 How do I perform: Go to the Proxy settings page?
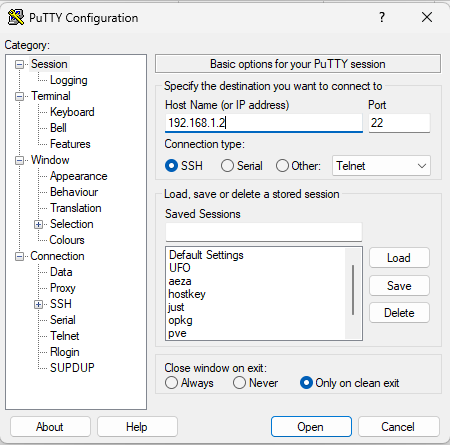pos(63,288)
